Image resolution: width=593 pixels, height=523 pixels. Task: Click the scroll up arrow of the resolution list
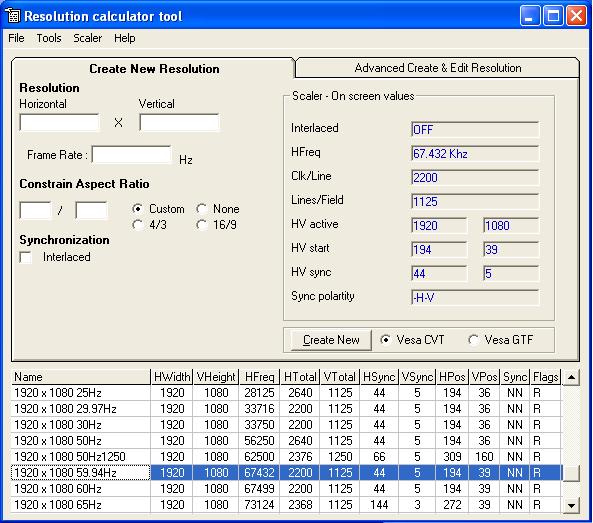571,377
